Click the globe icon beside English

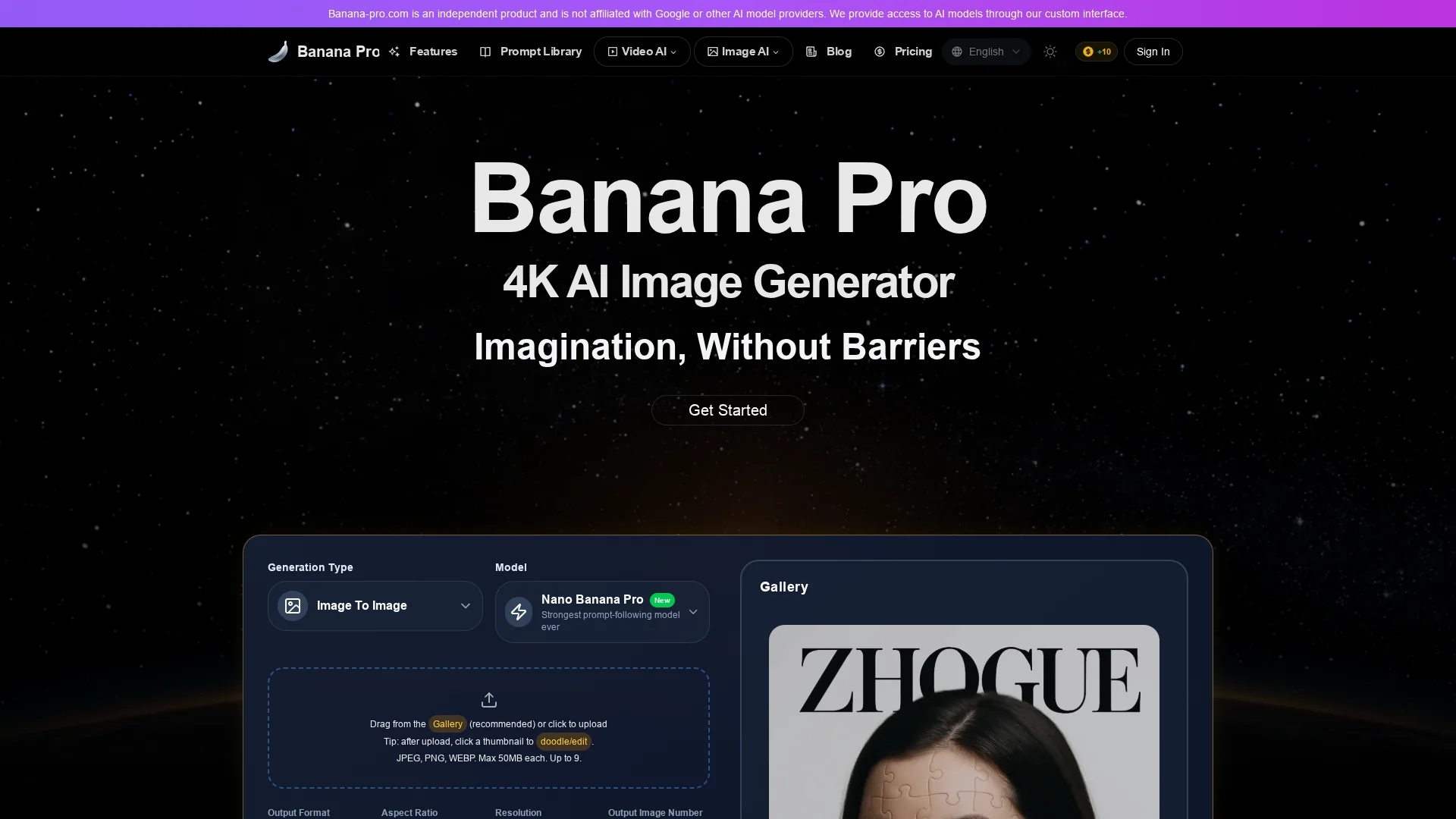(x=957, y=52)
